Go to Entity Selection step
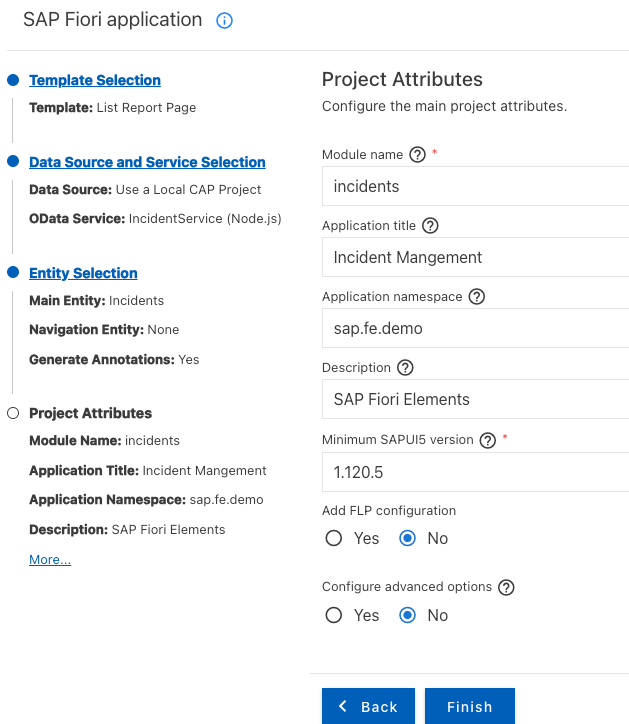 [x=83, y=273]
